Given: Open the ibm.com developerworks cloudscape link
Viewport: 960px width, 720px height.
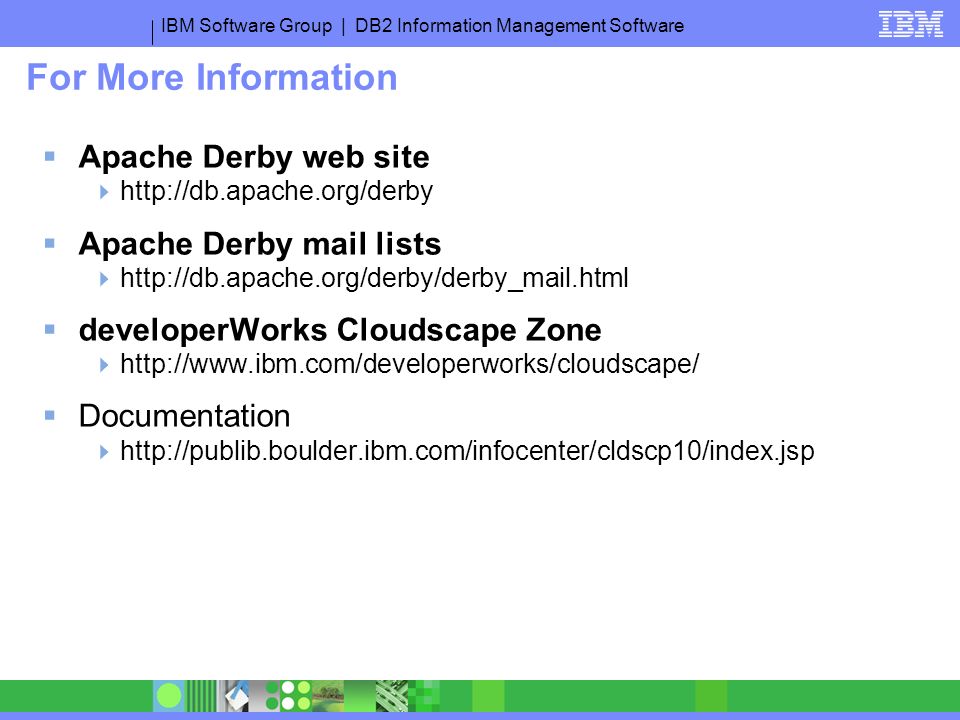Looking at the screenshot, I should pos(410,364).
